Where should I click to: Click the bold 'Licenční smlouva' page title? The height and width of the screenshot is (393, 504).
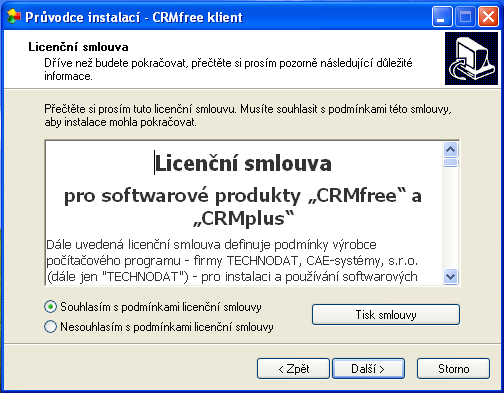point(78,47)
